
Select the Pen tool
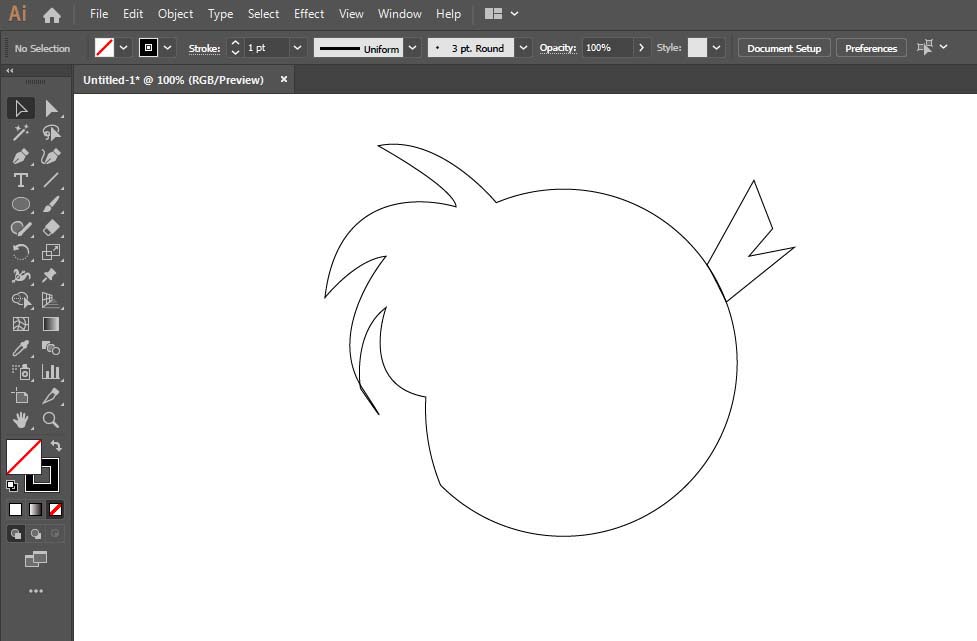21,156
